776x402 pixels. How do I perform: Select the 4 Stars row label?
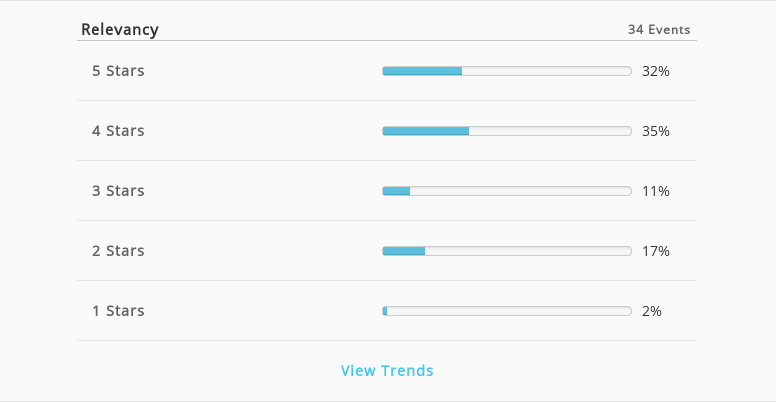click(x=118, y=131)
